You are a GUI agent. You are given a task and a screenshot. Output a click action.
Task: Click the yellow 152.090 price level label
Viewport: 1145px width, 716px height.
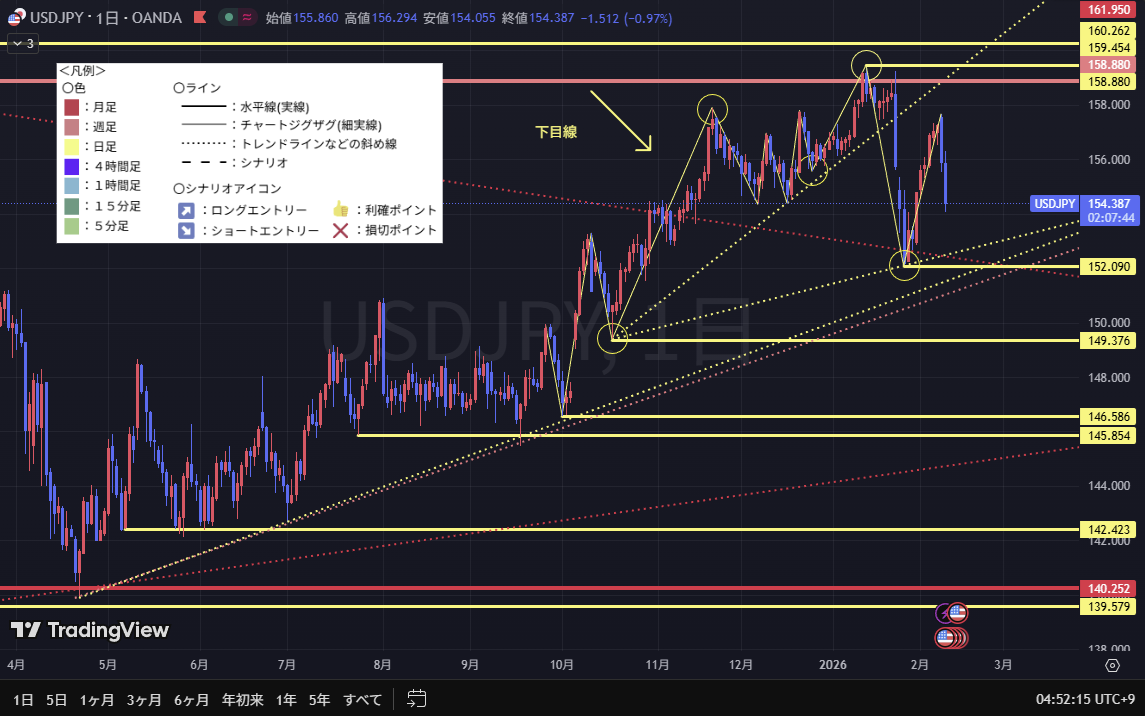point(1107,266)
